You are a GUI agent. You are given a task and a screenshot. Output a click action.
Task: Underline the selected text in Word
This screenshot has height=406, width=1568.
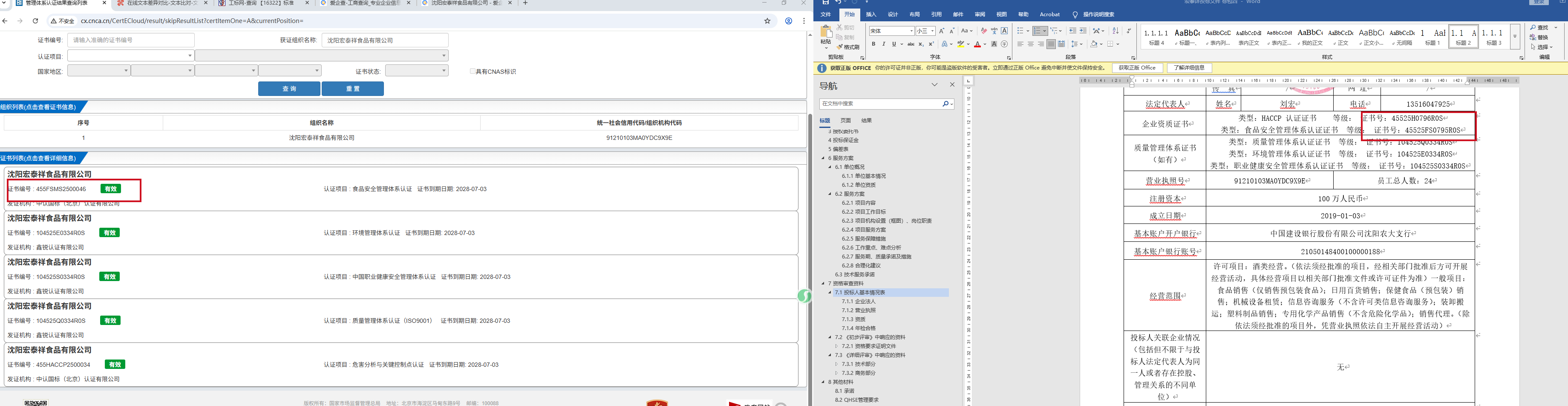click(894, 44)
